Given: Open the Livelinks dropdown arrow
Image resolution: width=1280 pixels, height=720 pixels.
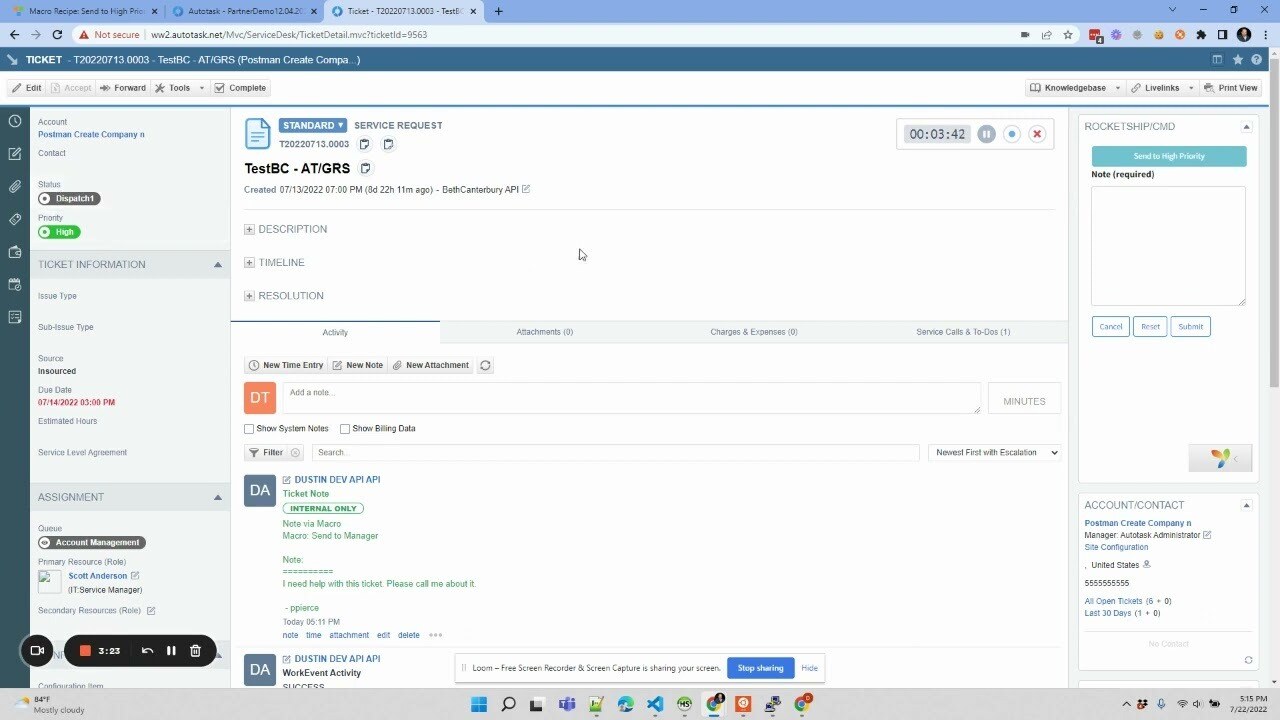Looking at the screenshot, I should click(1191, 88).
